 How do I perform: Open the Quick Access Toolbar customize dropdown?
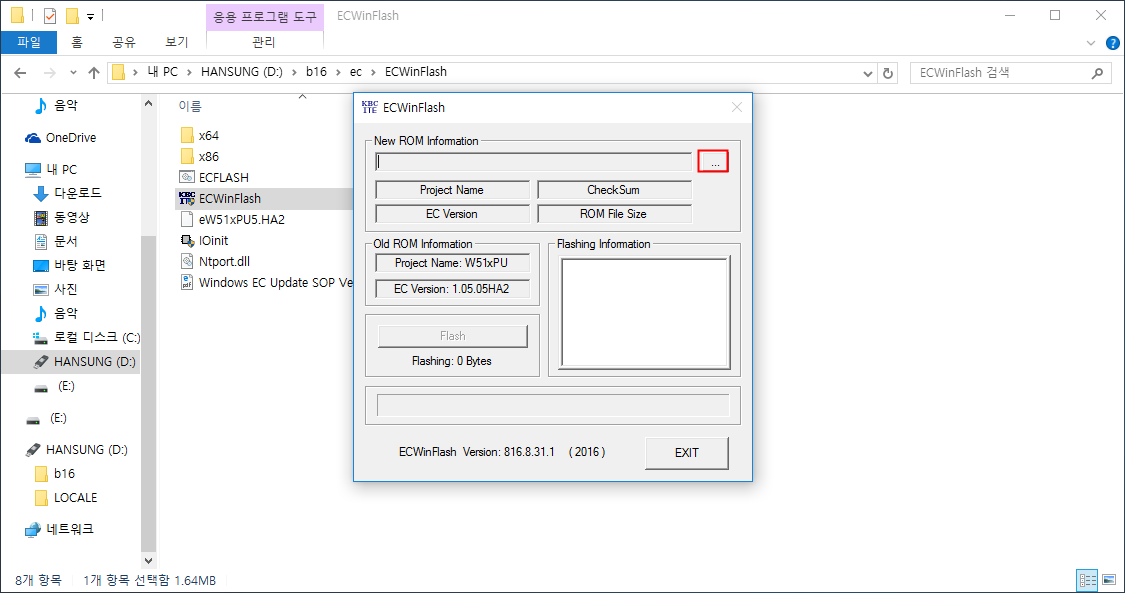90,16
